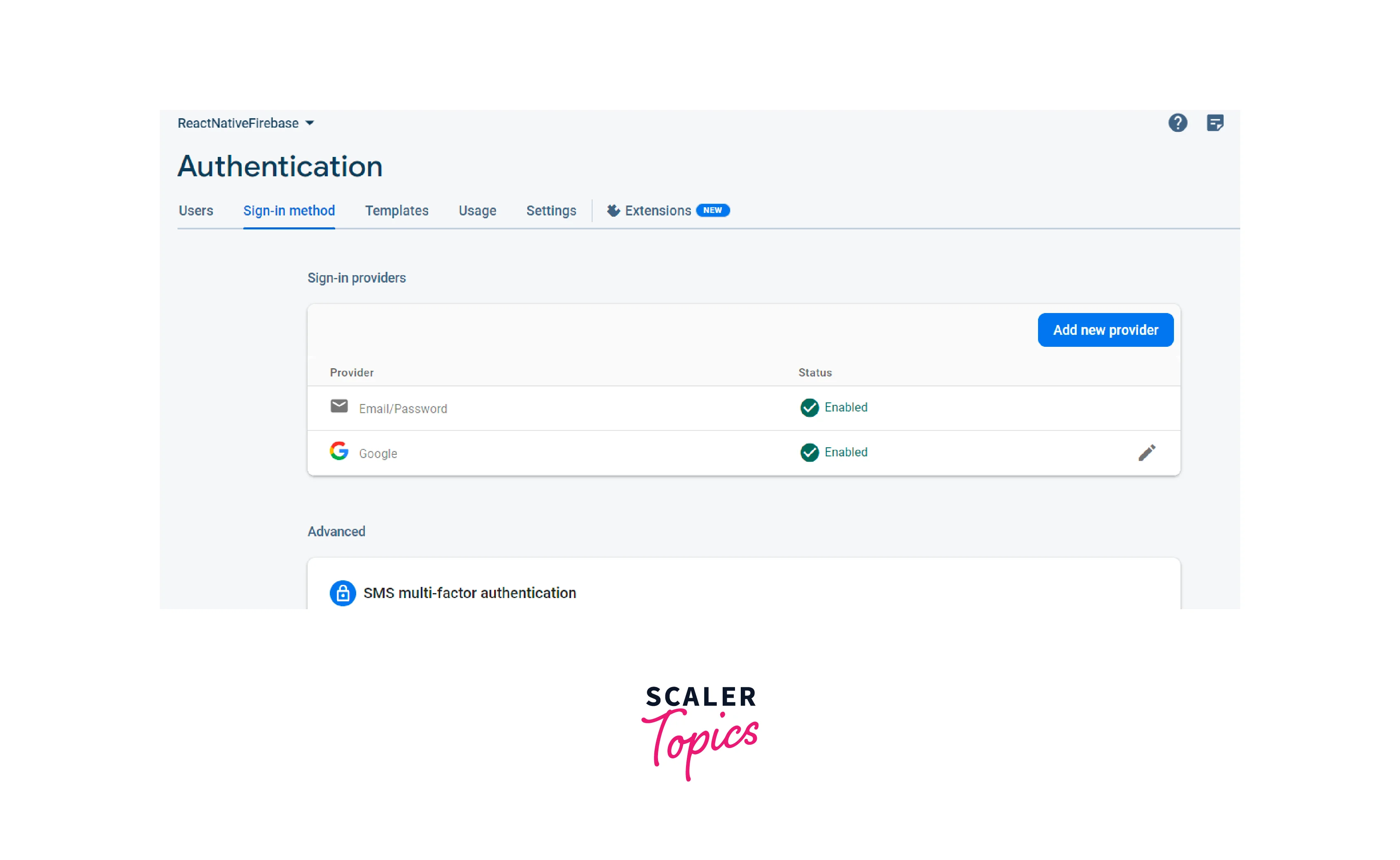
Task: Click the Extensions puzzle icon
Action: point(613,210)
